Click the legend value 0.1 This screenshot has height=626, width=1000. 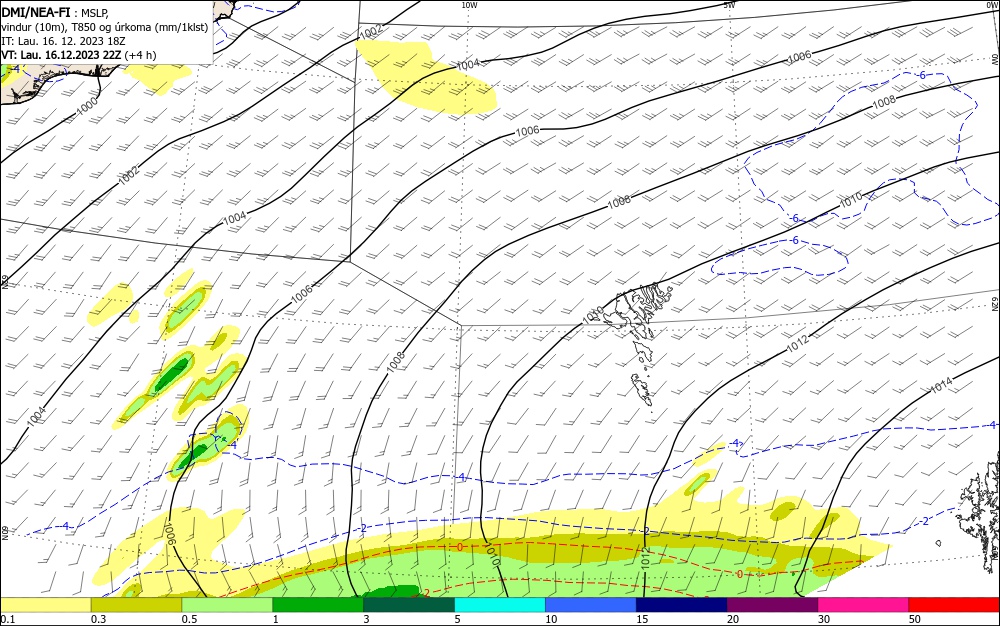coord(8,619)
